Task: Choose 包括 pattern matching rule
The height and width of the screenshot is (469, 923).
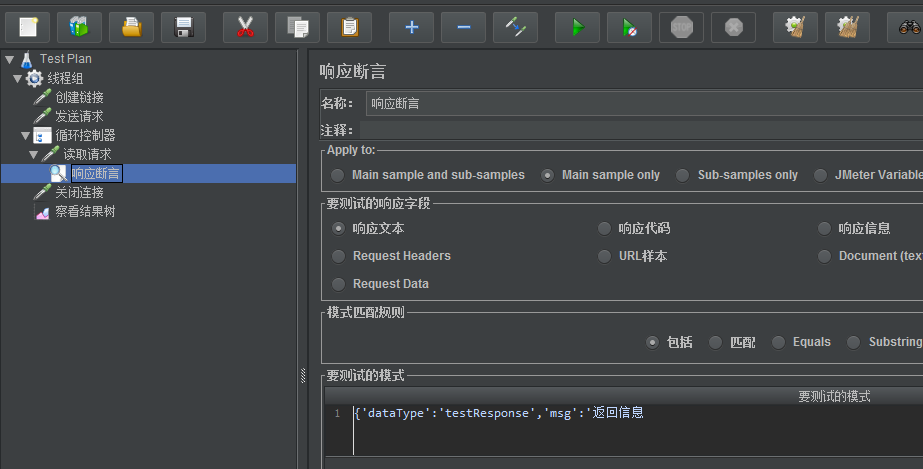Action: 652,342
